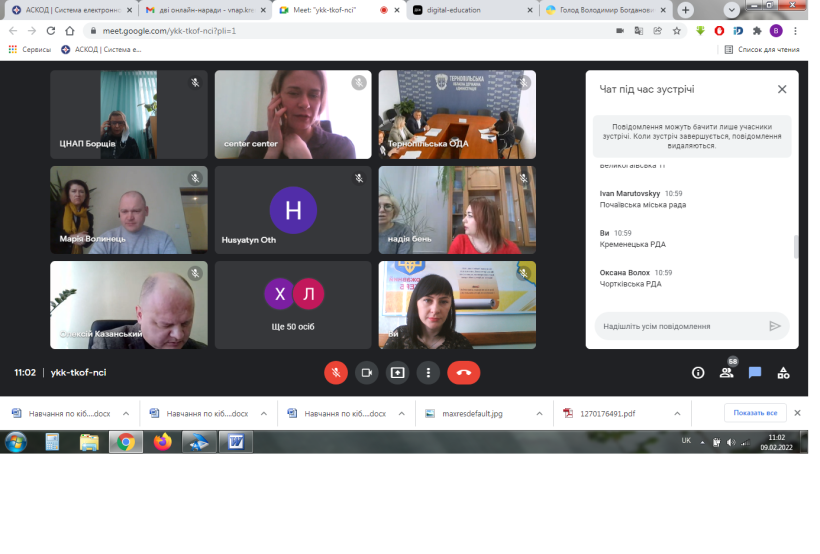Click browser forward arrow

pos(32,31)
